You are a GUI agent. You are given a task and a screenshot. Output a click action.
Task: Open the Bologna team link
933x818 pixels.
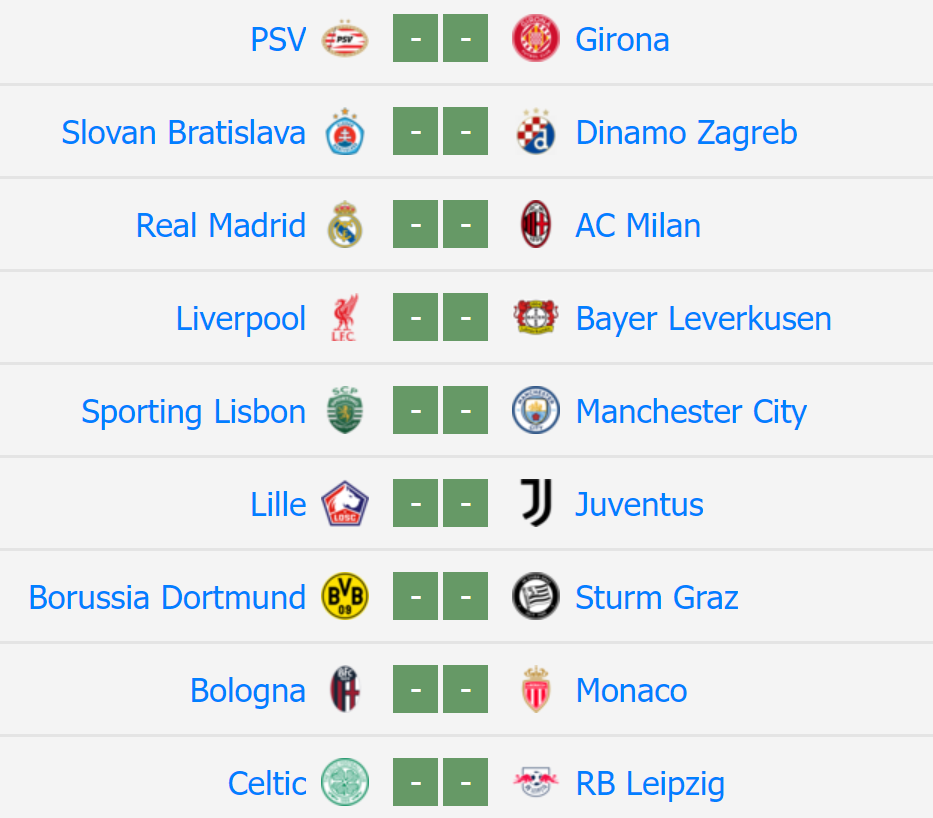(248, 691)
